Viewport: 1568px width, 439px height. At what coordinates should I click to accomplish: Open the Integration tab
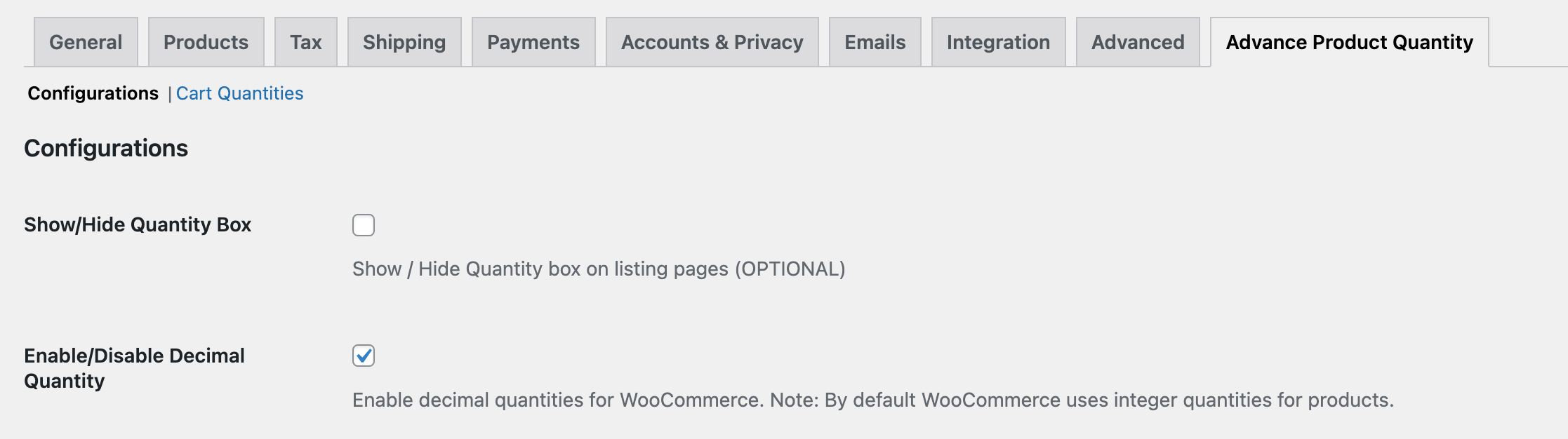[x=998, y=41]
